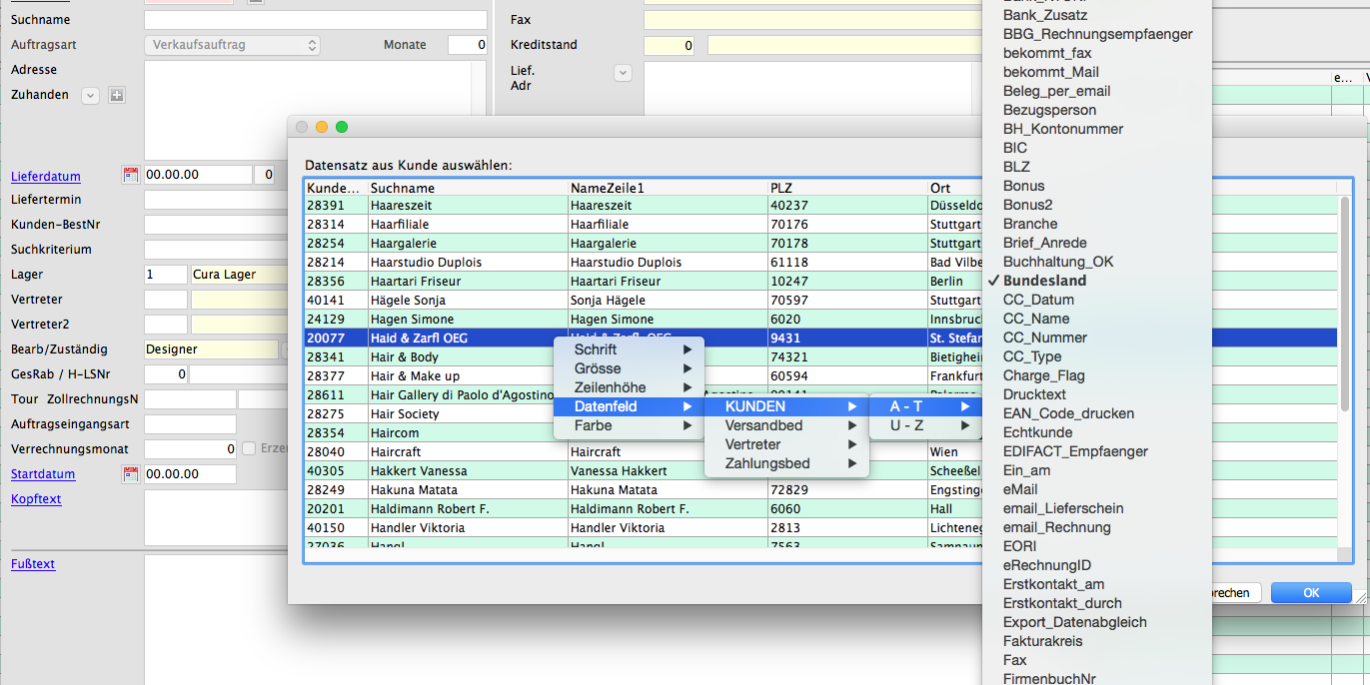This screenshot has width=1370, height=685.
Task: Pick Bezugsperson from the field list
Action: point(1097,110)
